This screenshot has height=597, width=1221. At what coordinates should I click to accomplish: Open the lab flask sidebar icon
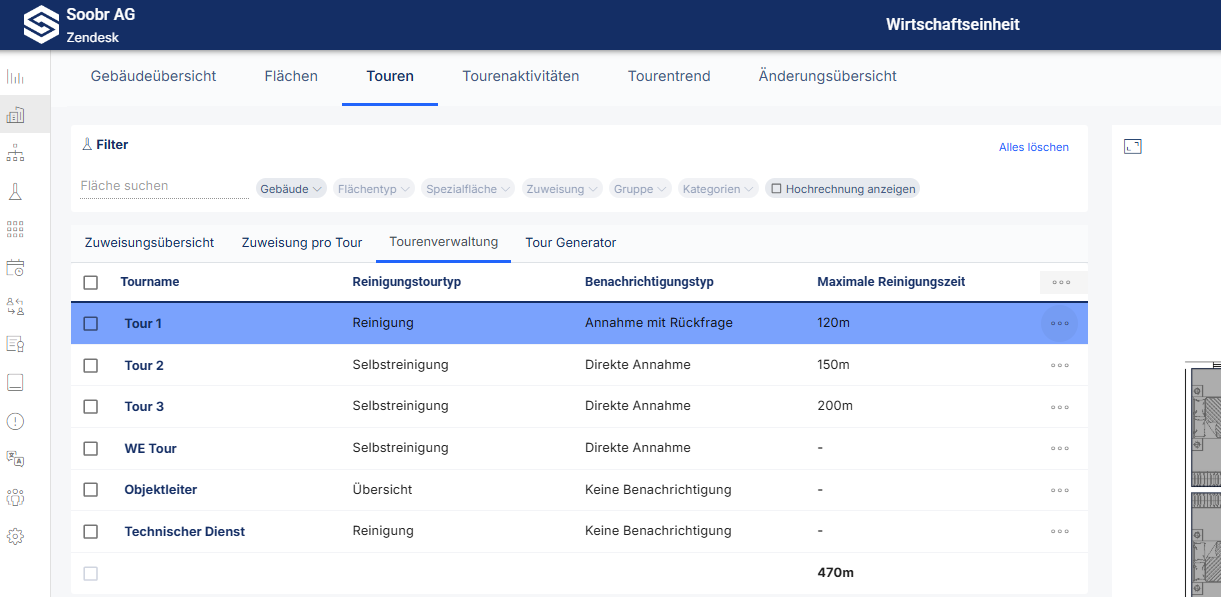(15, 191)
